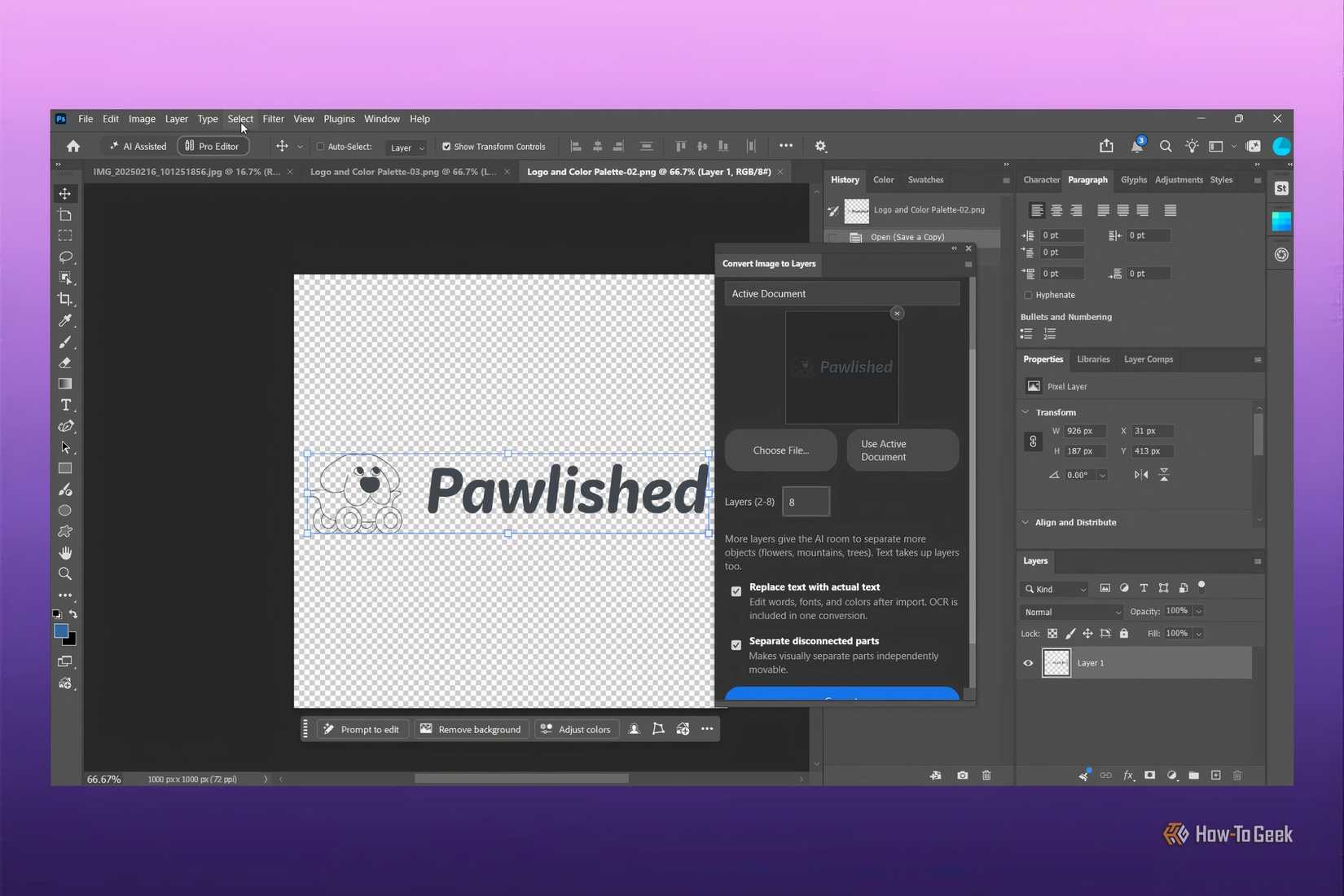The image size is (1344, 896).
Task: Collapse the Transform section
Action: tap(1026, 412)
